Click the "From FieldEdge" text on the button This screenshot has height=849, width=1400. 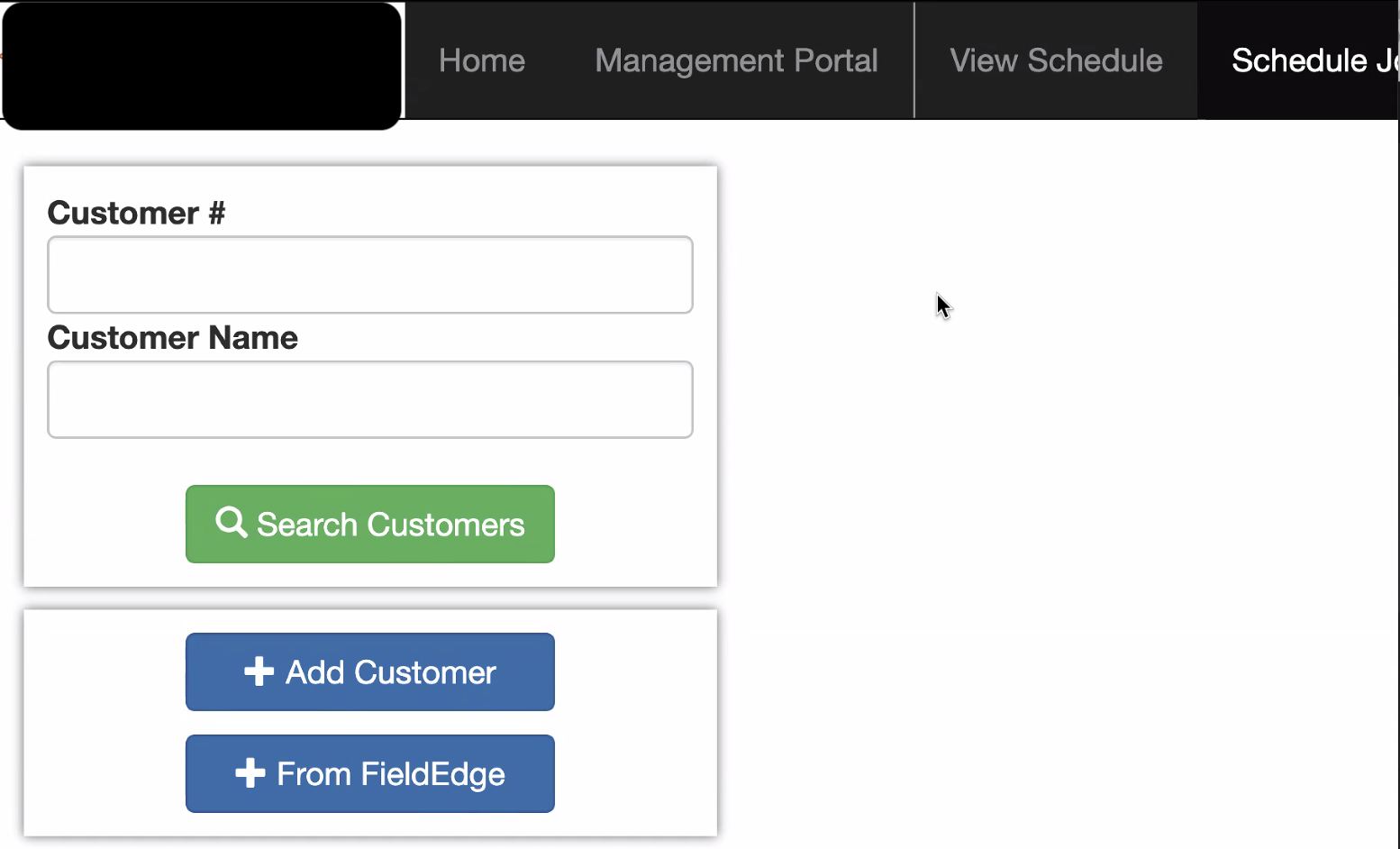[390, 774]
